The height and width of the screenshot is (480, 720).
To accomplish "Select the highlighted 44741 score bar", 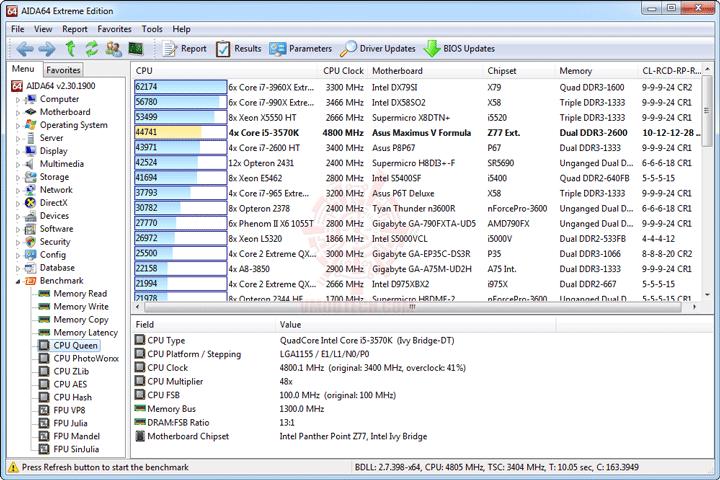I will coord(180,132).
